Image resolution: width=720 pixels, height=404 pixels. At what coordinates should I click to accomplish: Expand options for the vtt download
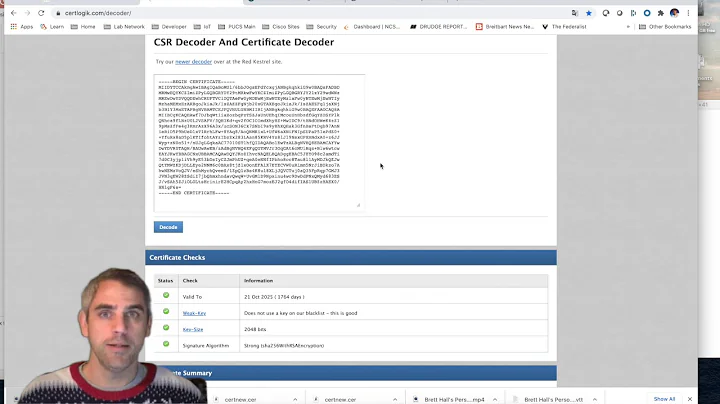pyautogui.click(x=594, y=399)
